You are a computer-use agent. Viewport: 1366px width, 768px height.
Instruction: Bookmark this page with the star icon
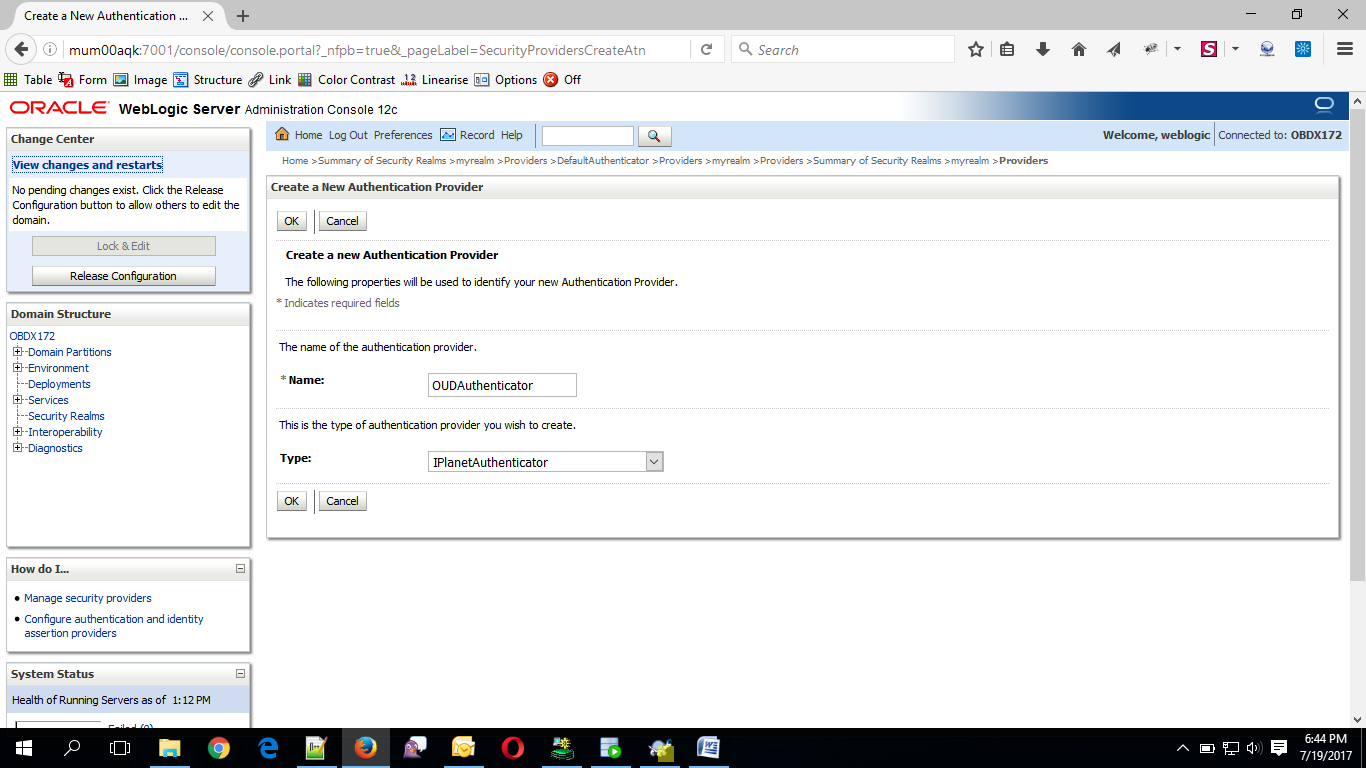point(976,49)
